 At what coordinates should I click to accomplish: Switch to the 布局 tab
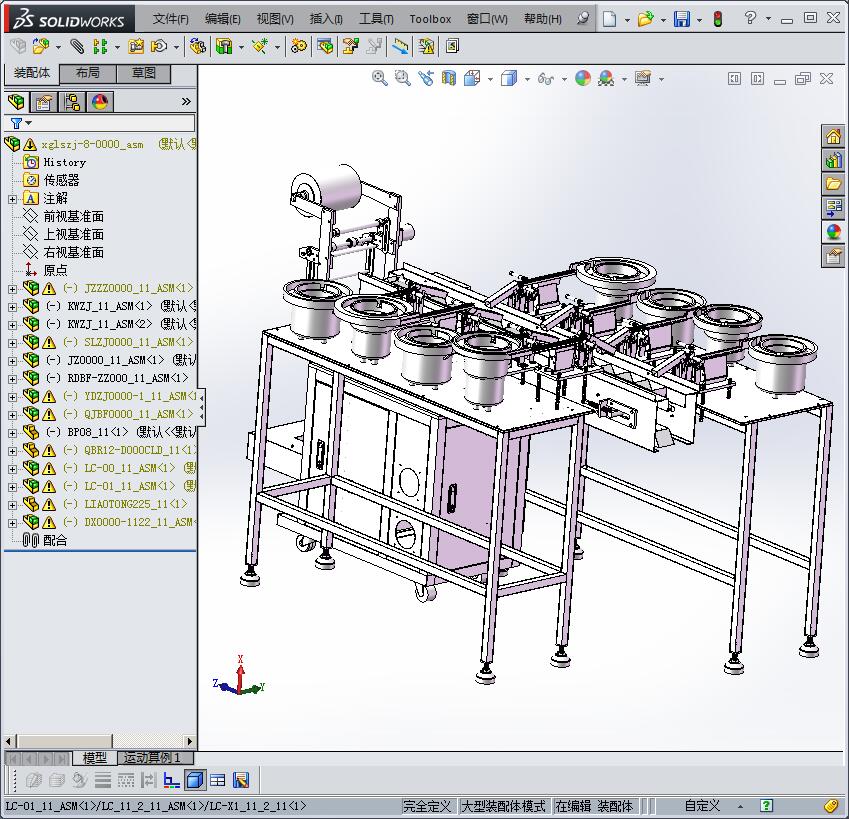click(87, 73)
